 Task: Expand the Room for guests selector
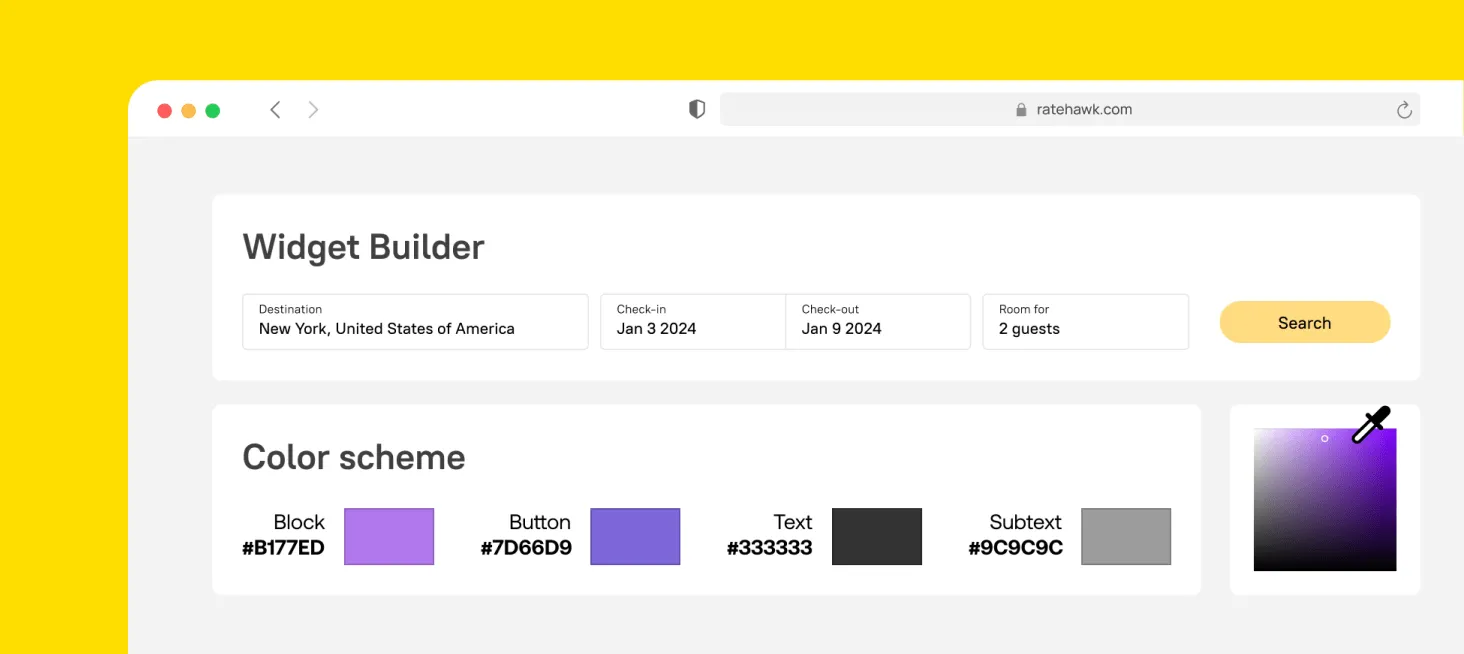coord(1085,322)
